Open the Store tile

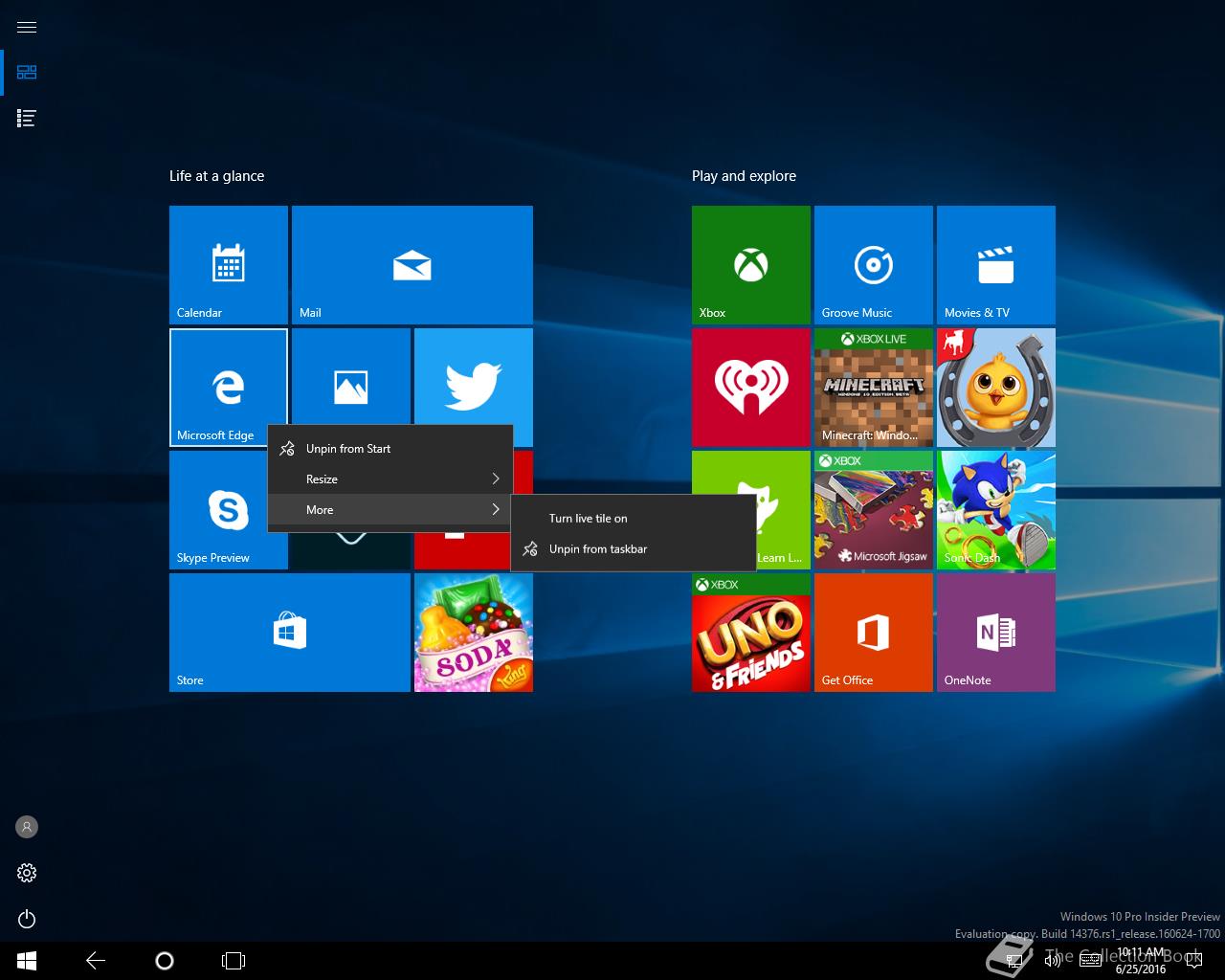(290, 633)
